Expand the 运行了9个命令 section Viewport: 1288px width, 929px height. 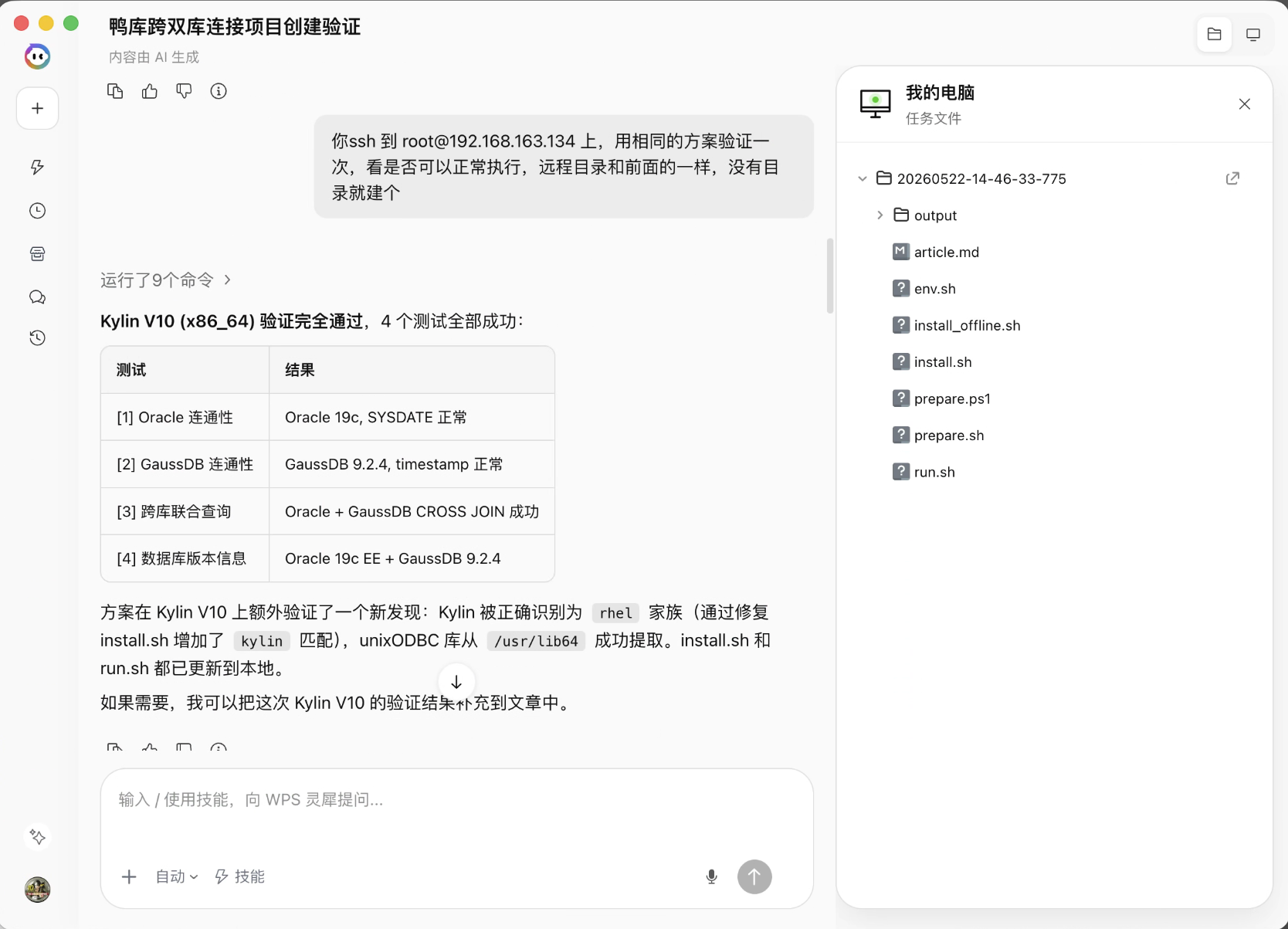click(x=165, y=280)
